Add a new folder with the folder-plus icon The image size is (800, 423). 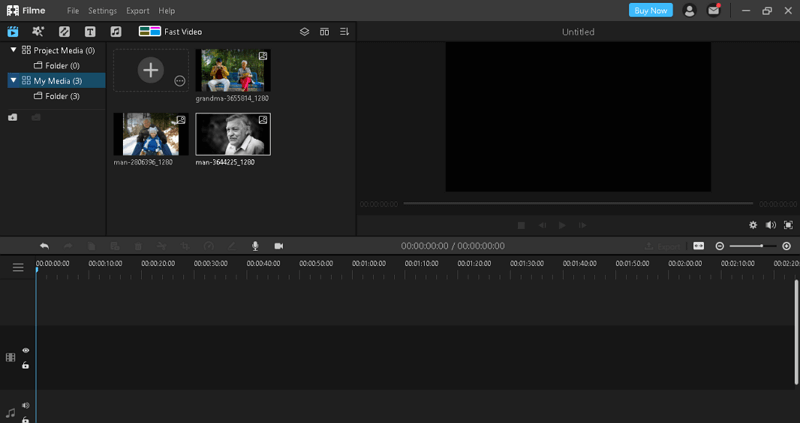click(13, 117)
